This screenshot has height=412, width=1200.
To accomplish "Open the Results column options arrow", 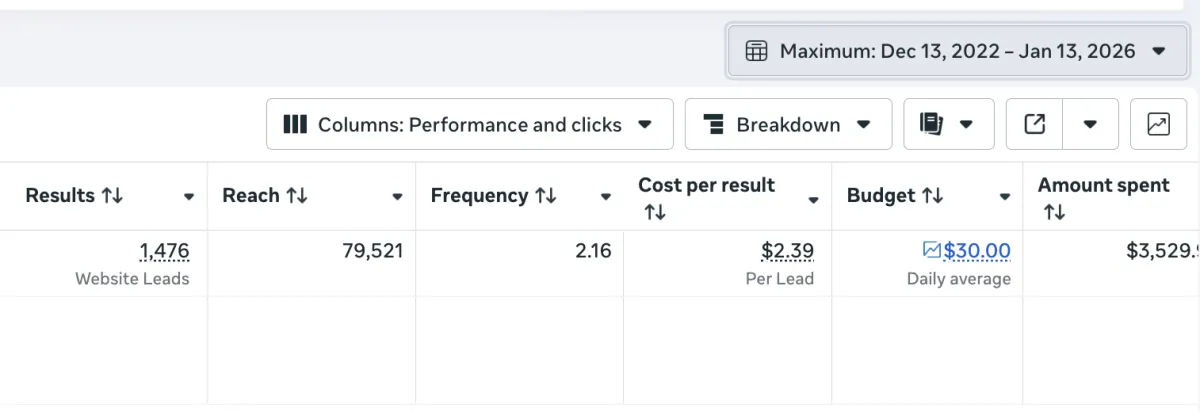I will 189,197.
